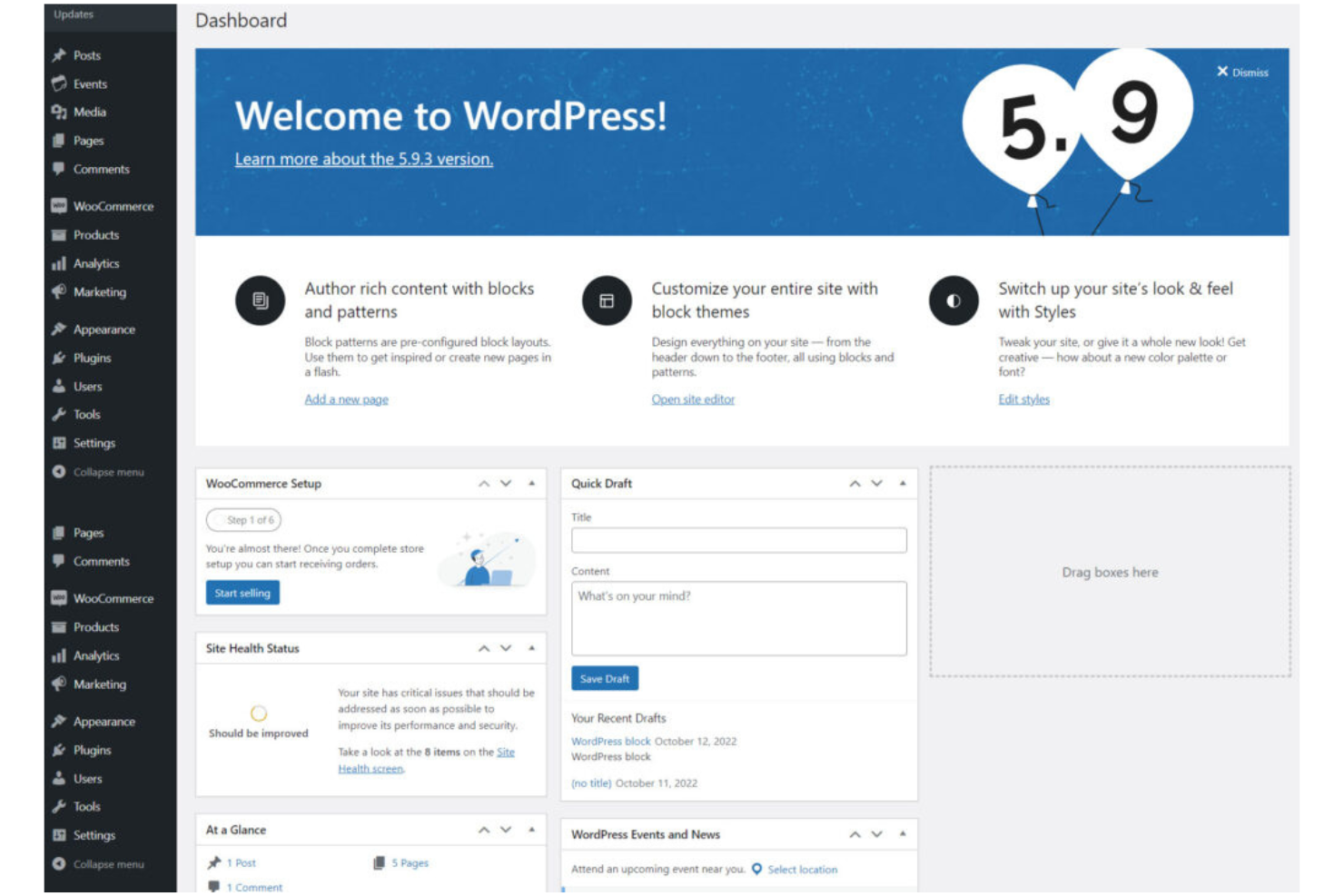This screenshot has width=1344, height=896.
Task: Click the Your Recent Drafts heading
Action: [x=618, y=718]
